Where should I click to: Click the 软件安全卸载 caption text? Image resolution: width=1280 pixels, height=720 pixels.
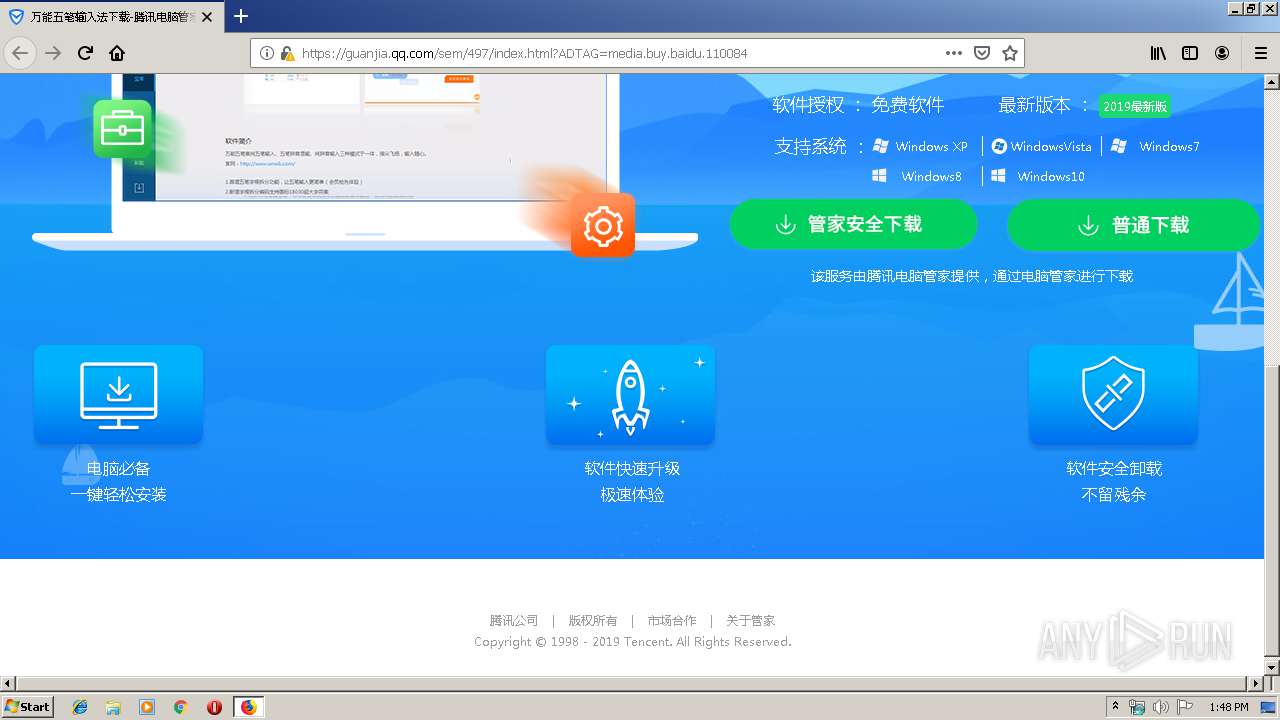click(x=1114, y=468)
